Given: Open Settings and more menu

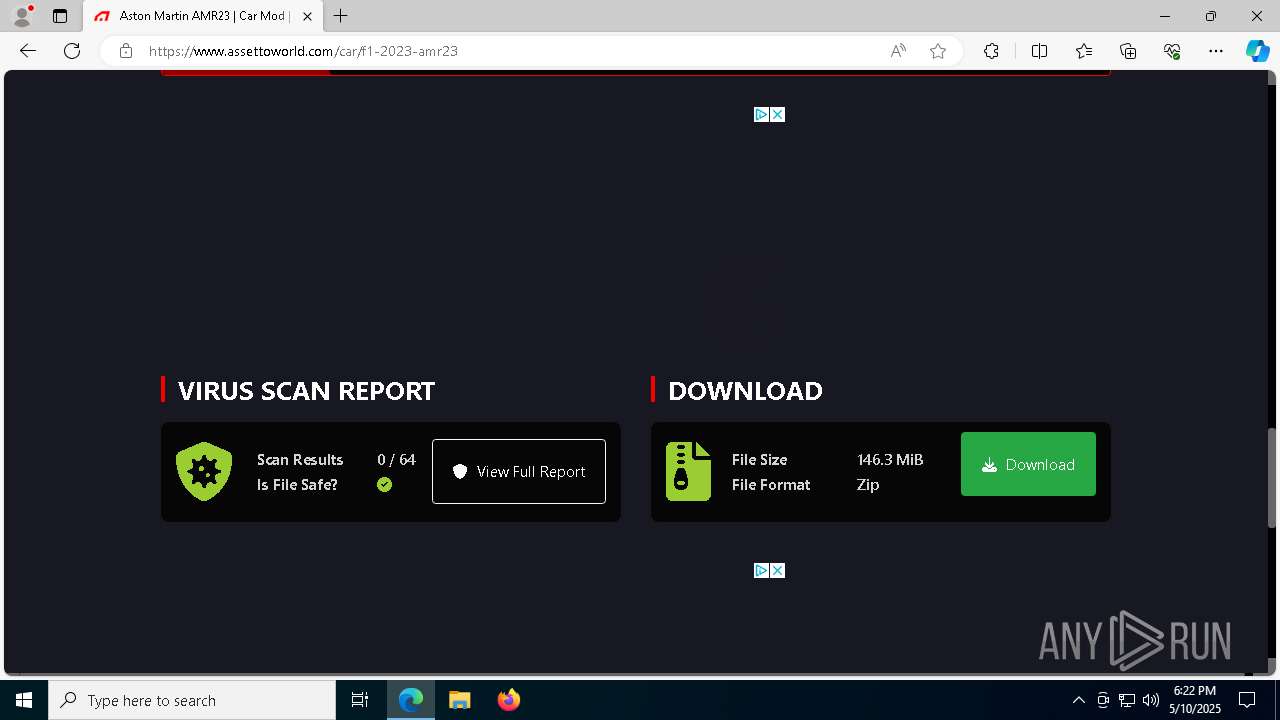Looking at the screenshot, I should 1216,51.
